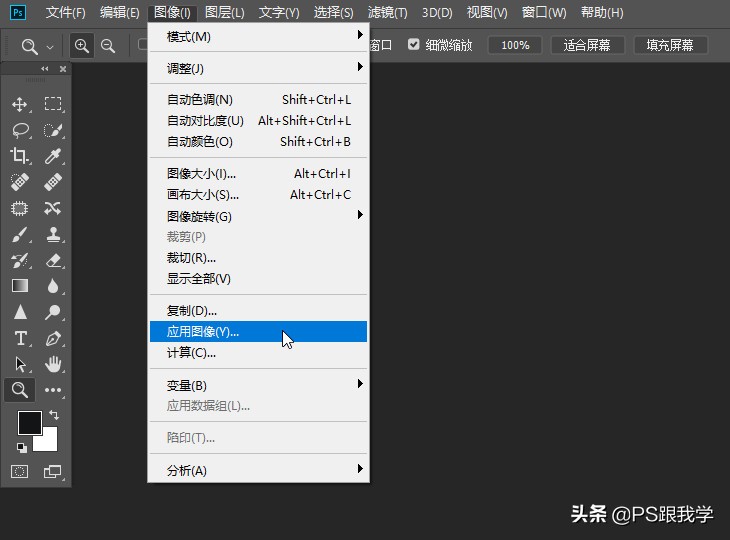Screen dimensions: 730x540
Task: Select the Crop tool
Action: tap(20, 155)
